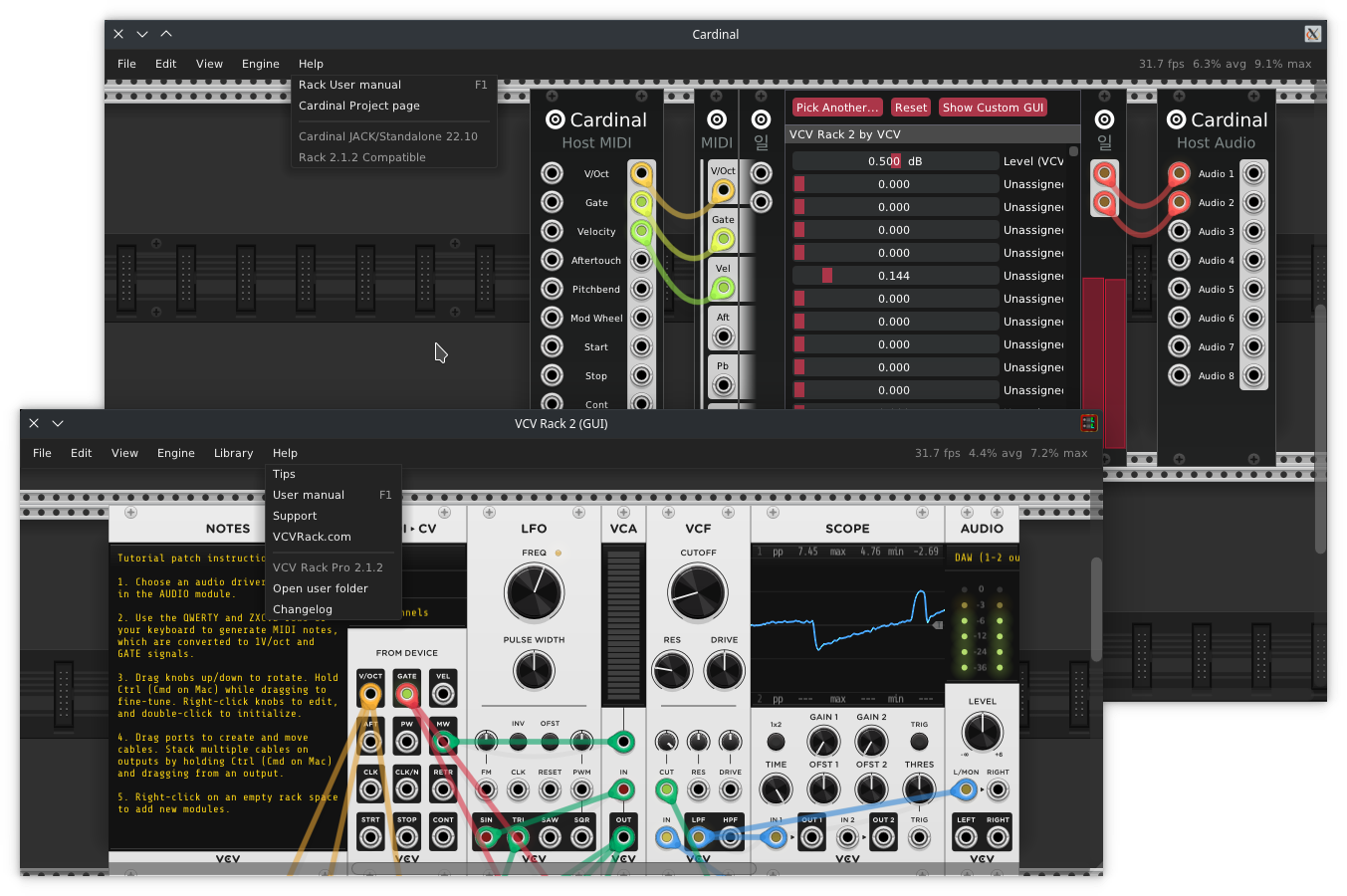Screen dimensions: 1347x896
Task: Click the VCV Rack window vertical scrollbar
Action: [1096, 607]
